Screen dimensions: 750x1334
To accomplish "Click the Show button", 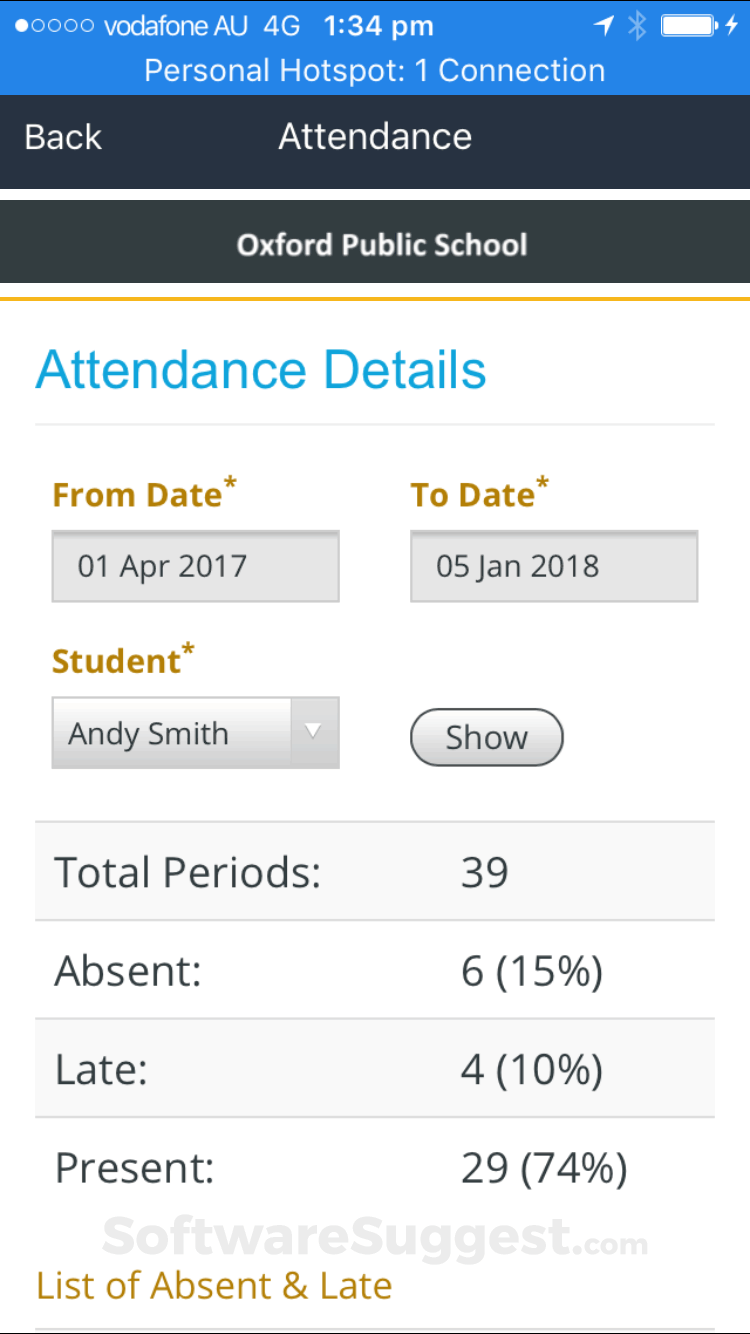I will click(x=486, y=737).
